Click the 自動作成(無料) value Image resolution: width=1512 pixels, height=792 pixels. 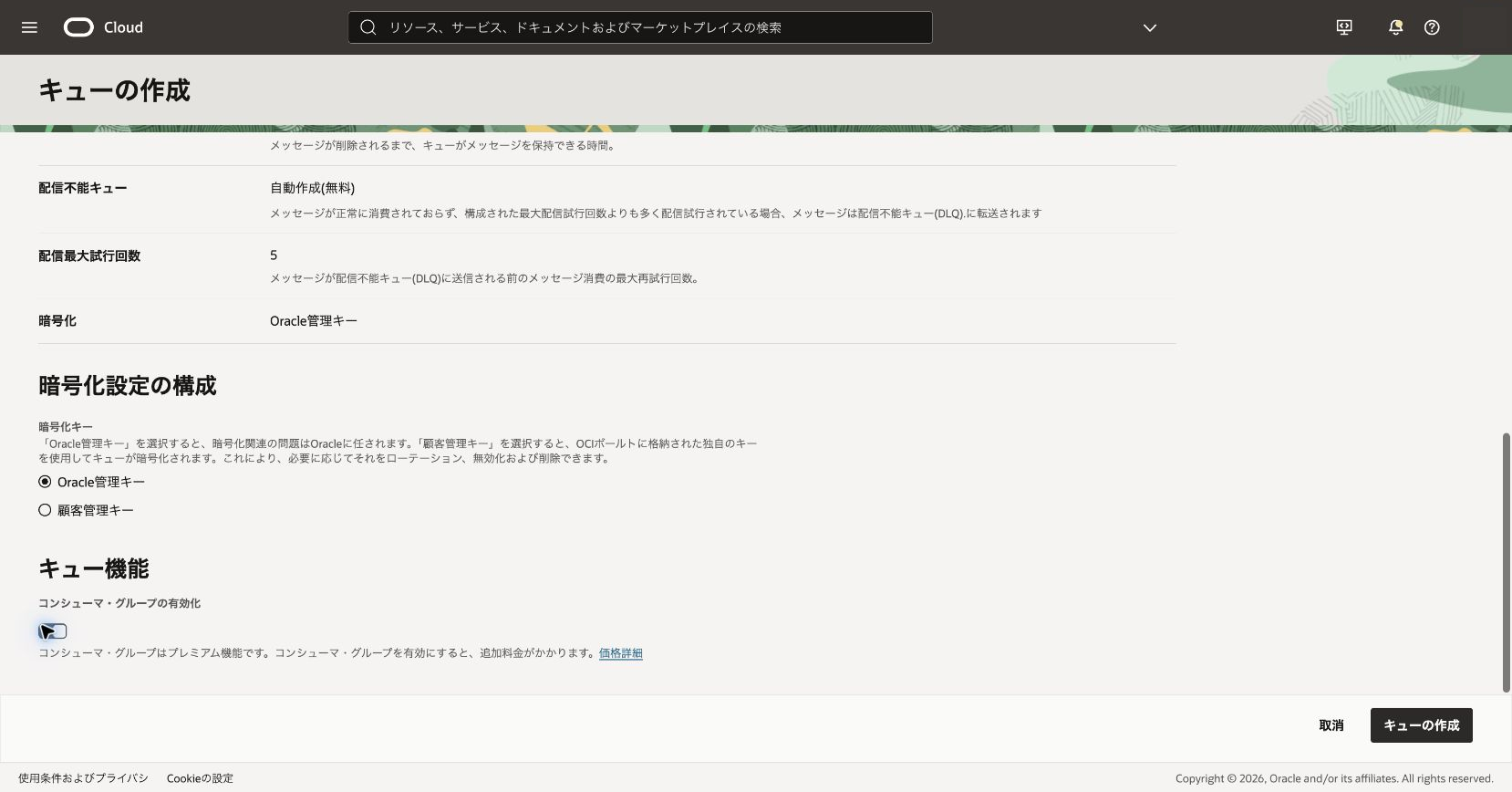[313, 188]
